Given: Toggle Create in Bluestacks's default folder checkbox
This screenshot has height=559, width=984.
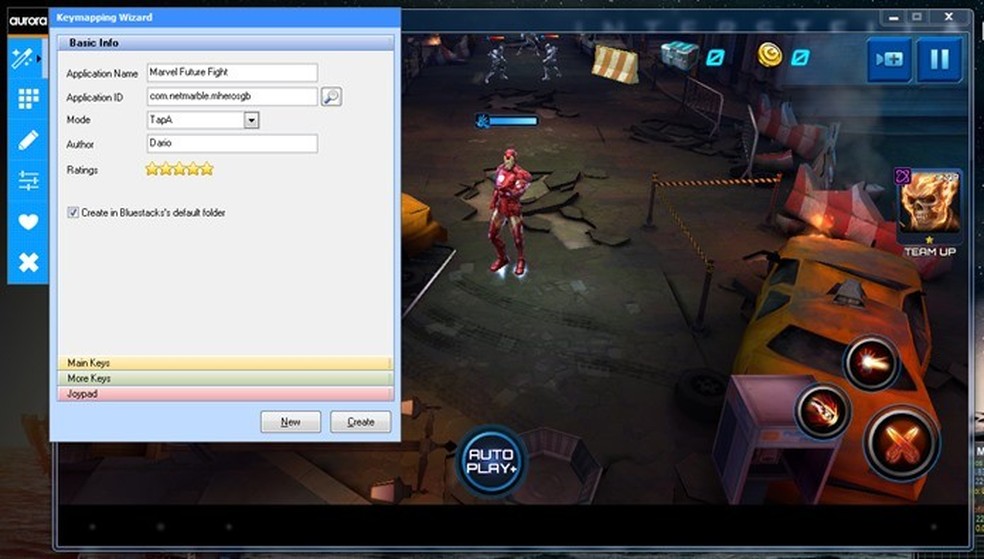Looking at the screenshot, I should pos(73,213).
